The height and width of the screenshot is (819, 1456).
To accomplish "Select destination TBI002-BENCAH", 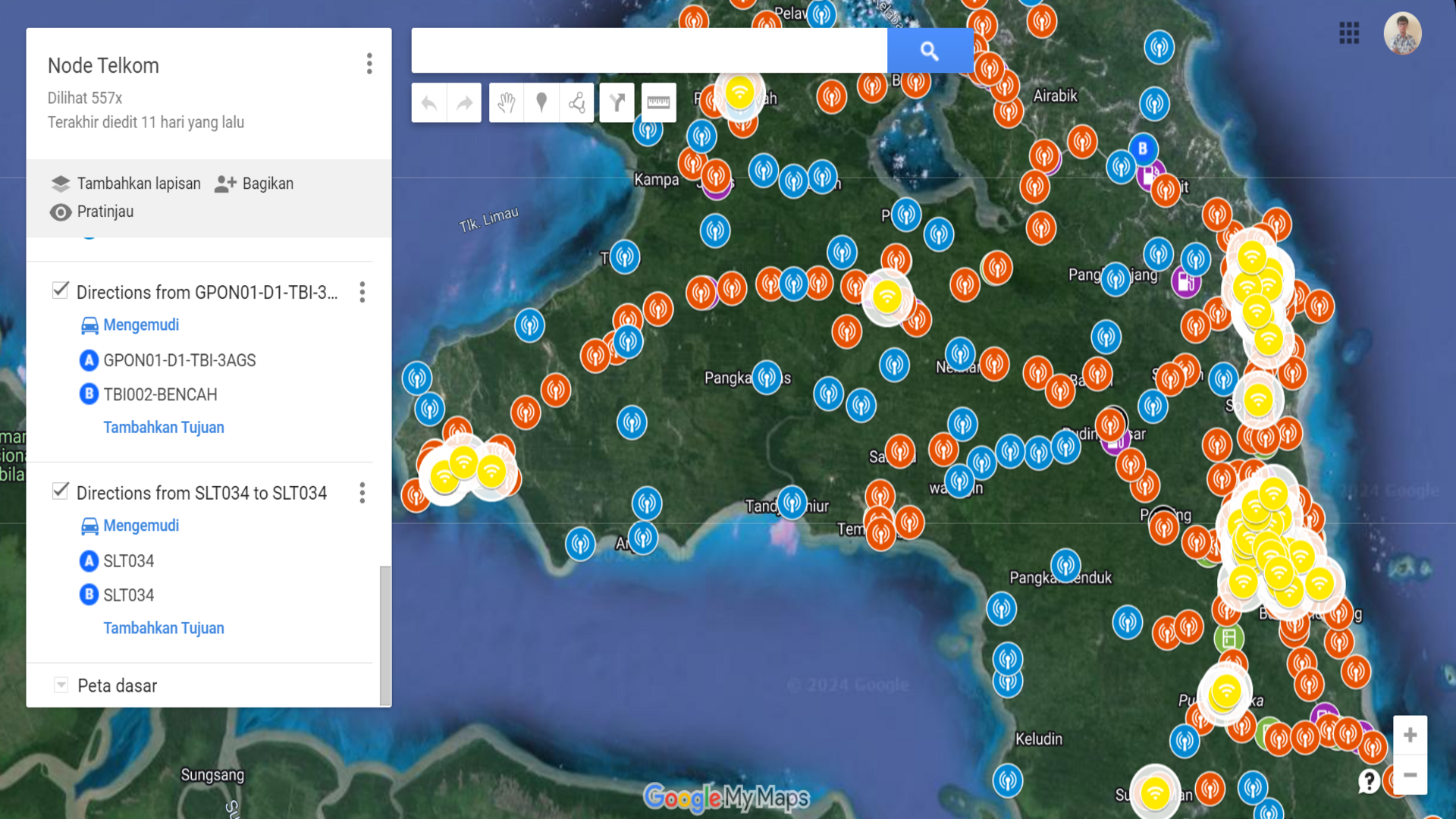I will 160,394.
